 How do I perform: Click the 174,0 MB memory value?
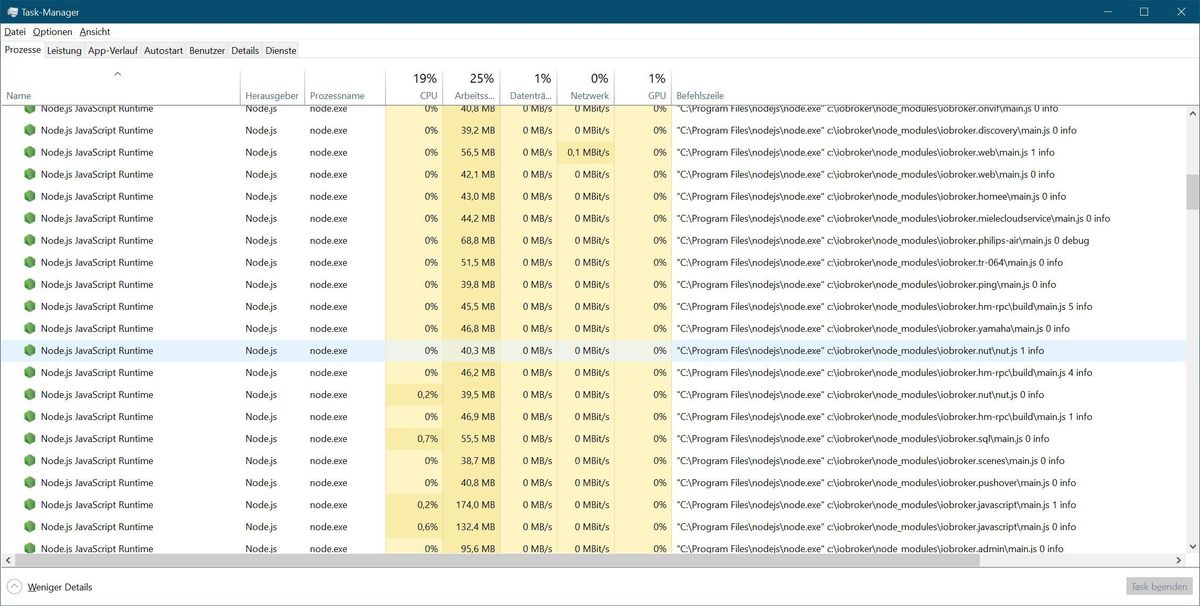click(473, 504)
